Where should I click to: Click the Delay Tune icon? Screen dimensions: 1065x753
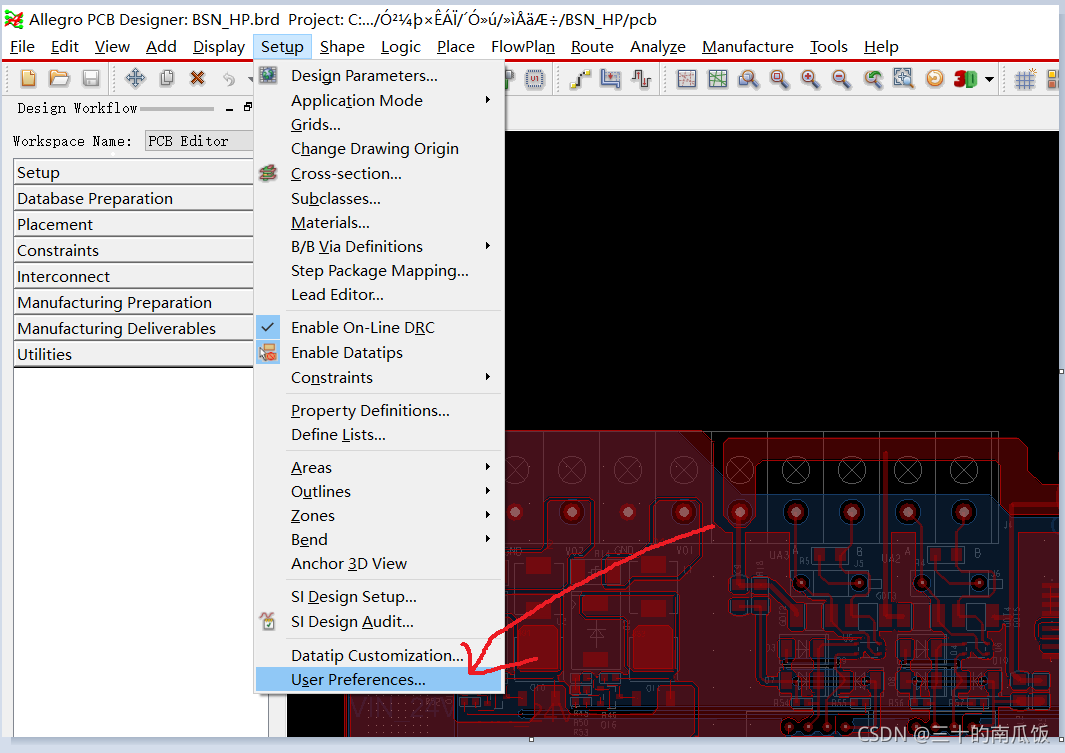[641, 79]
